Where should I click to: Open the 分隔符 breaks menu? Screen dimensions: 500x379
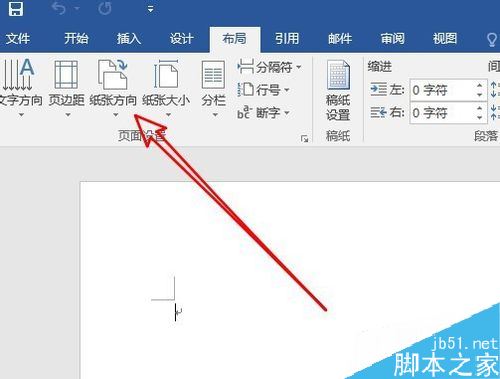(x=269, y=67)
